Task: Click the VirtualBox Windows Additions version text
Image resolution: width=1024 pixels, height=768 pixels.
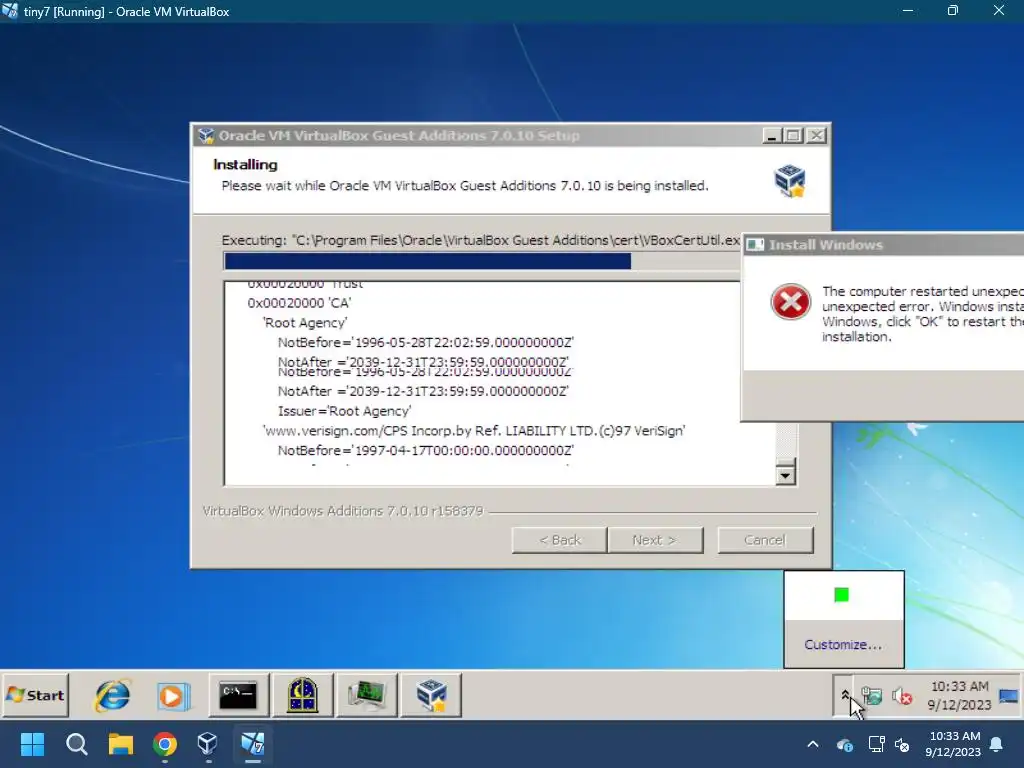Action: pos(343,511)
